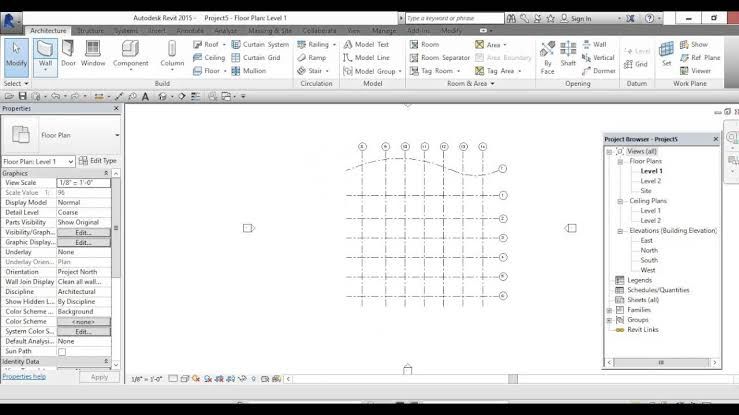Image resolution: width=739 pixels, height=415 pixels.
Task: Select the Curtain System tool
Action: (x=260, y=44)
